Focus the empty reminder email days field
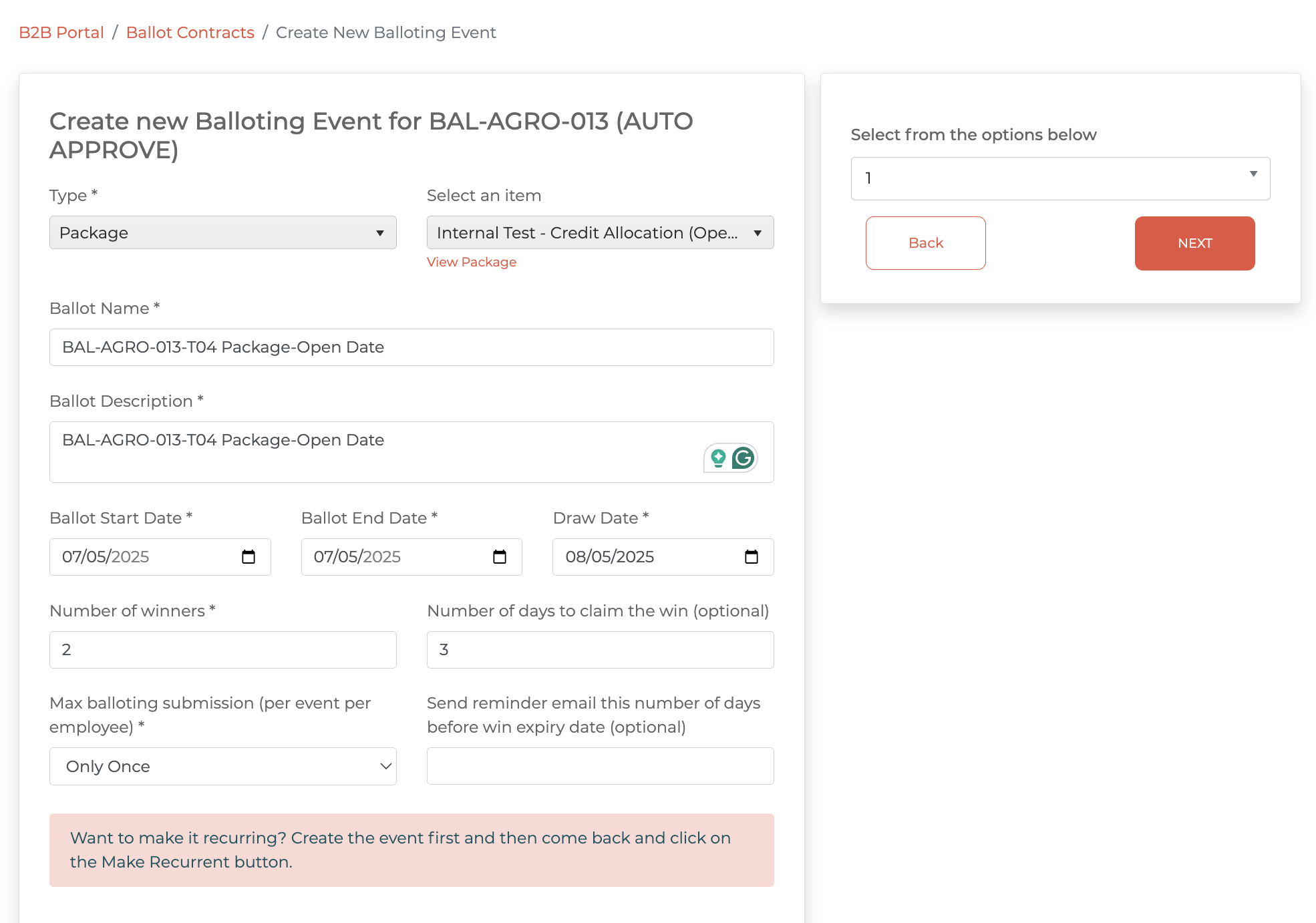This screenshot has width=1316, height=923. pos(599,766)
